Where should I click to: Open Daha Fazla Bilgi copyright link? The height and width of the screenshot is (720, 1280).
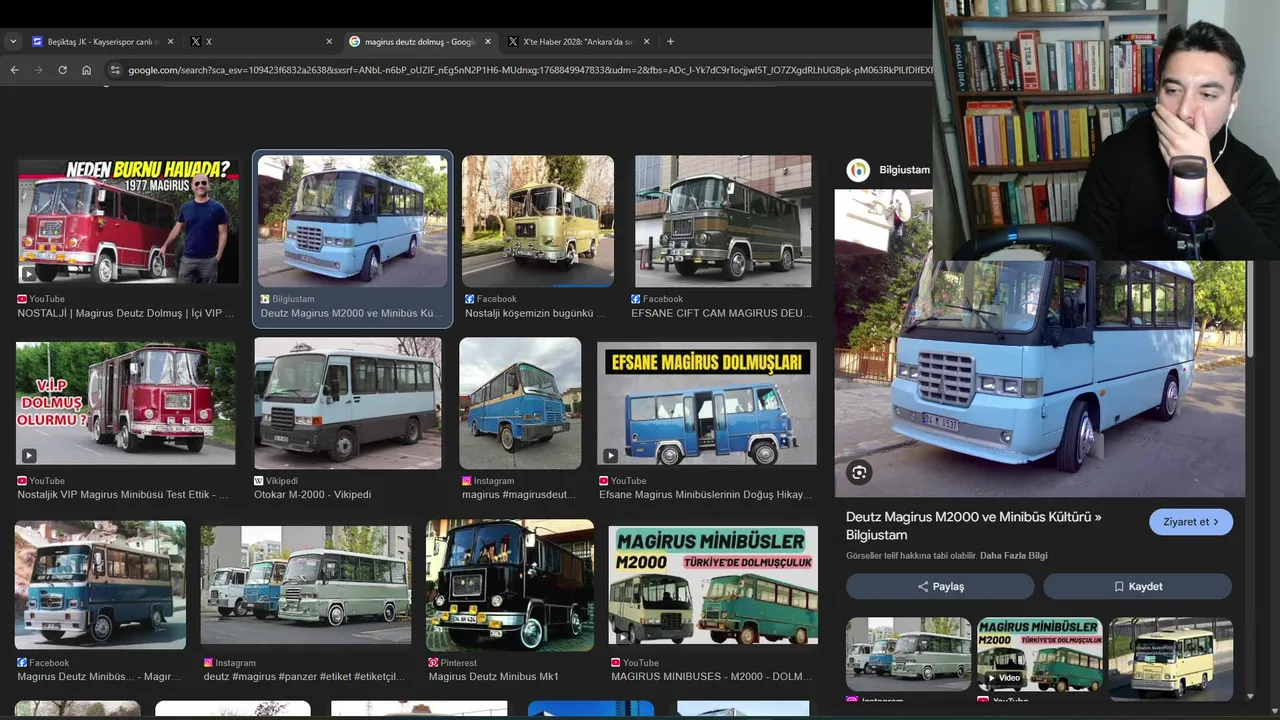click(x=1013, y=556)
